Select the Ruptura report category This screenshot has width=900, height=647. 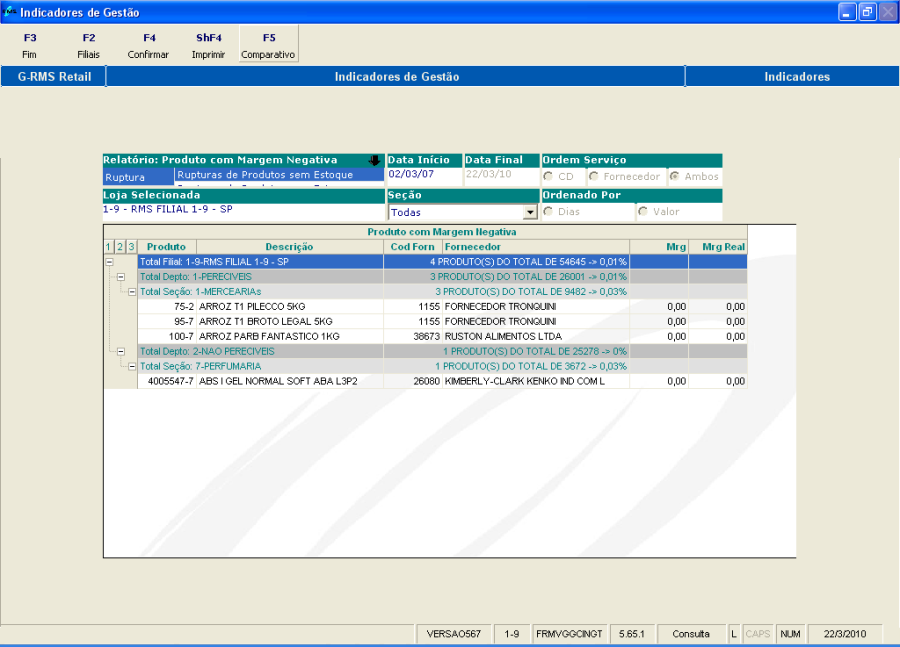(138, 177)
